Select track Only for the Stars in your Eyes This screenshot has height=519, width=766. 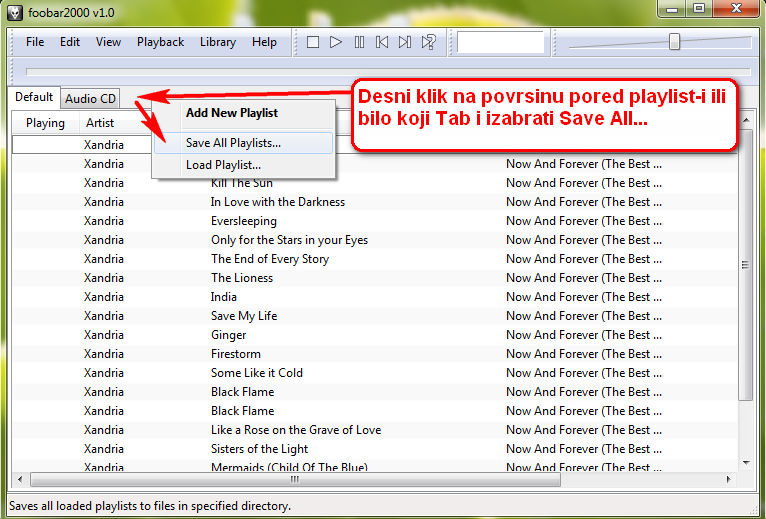[289, 240]
